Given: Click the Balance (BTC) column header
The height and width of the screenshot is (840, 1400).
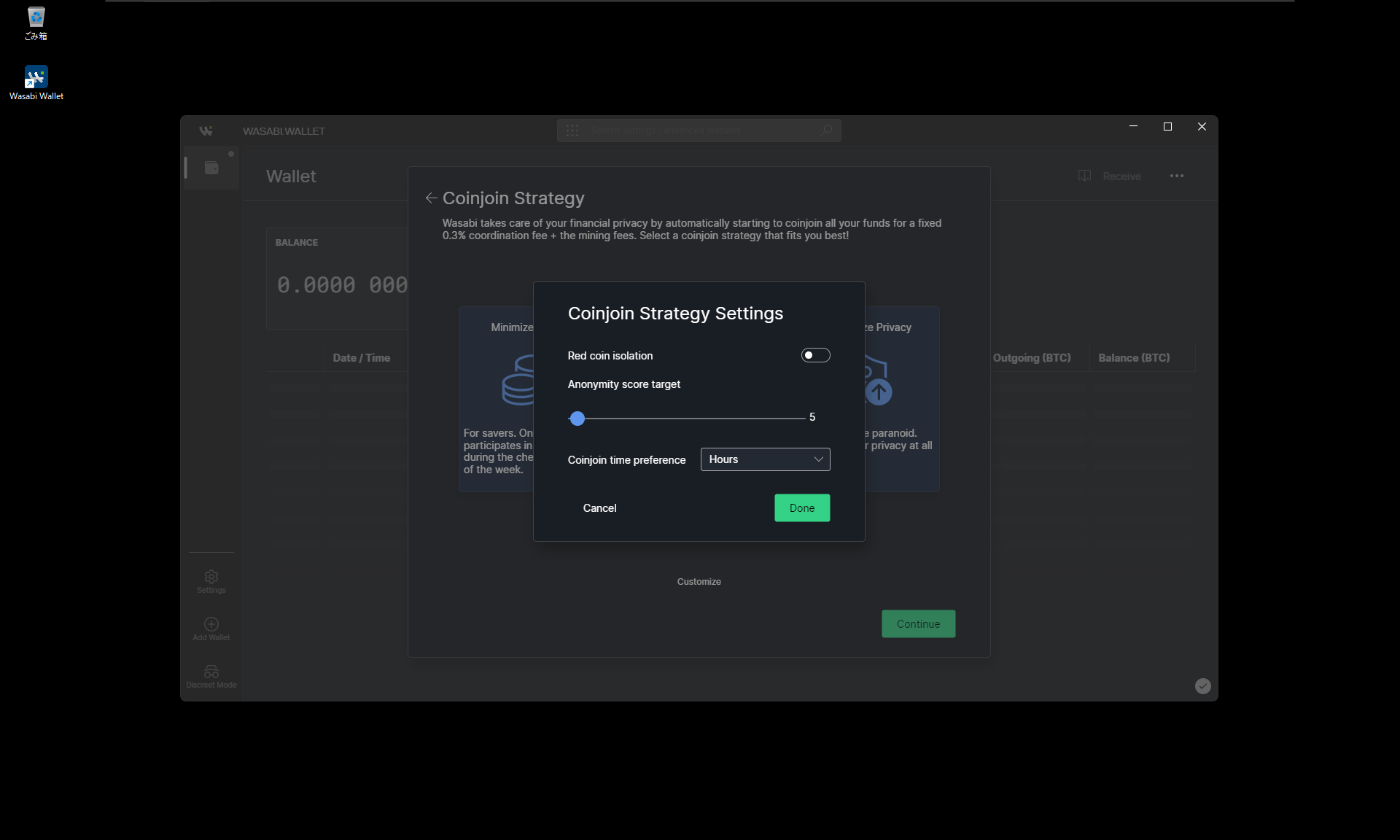Looking at the screenshot, I should coord(1134,358).
